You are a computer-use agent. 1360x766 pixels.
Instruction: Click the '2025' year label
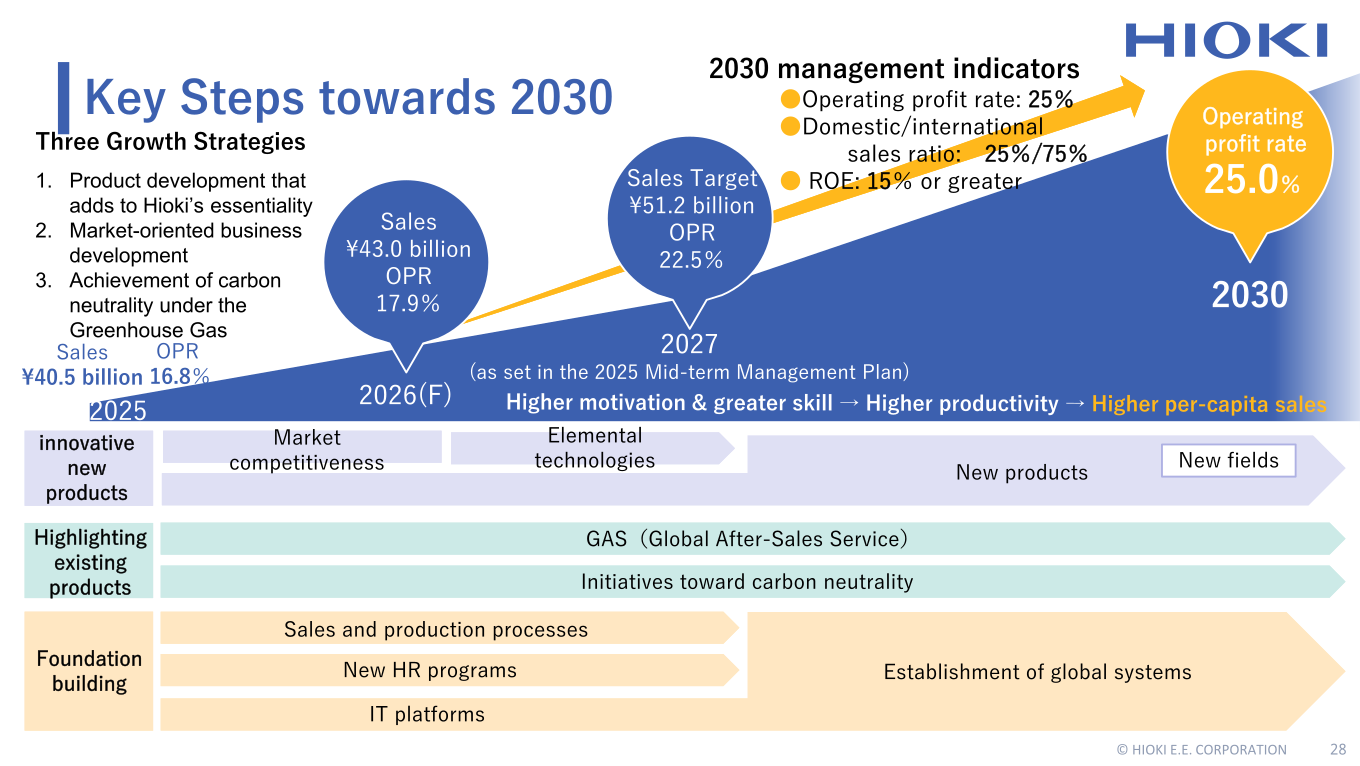click(118, 410)
